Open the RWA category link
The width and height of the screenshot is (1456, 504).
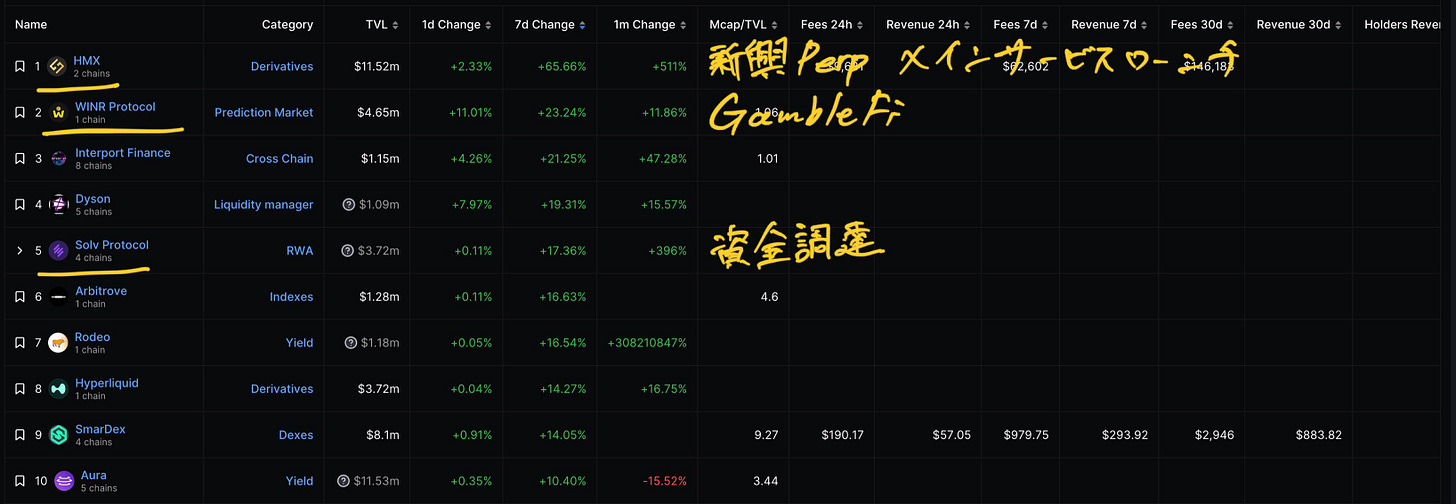300,251
